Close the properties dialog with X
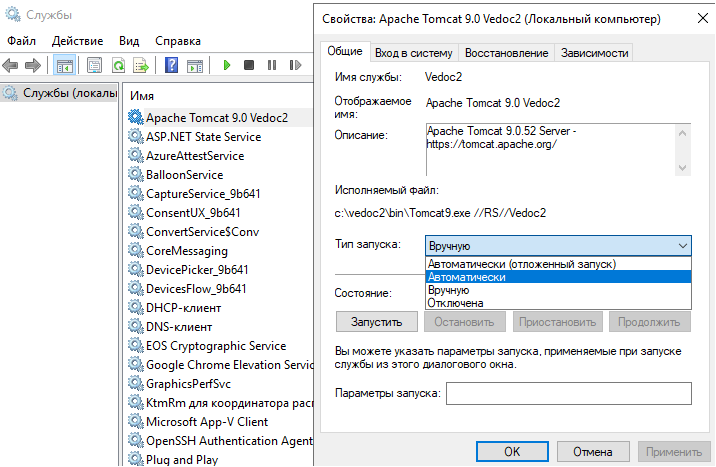The image size is (716, 467). coord(702,19)
